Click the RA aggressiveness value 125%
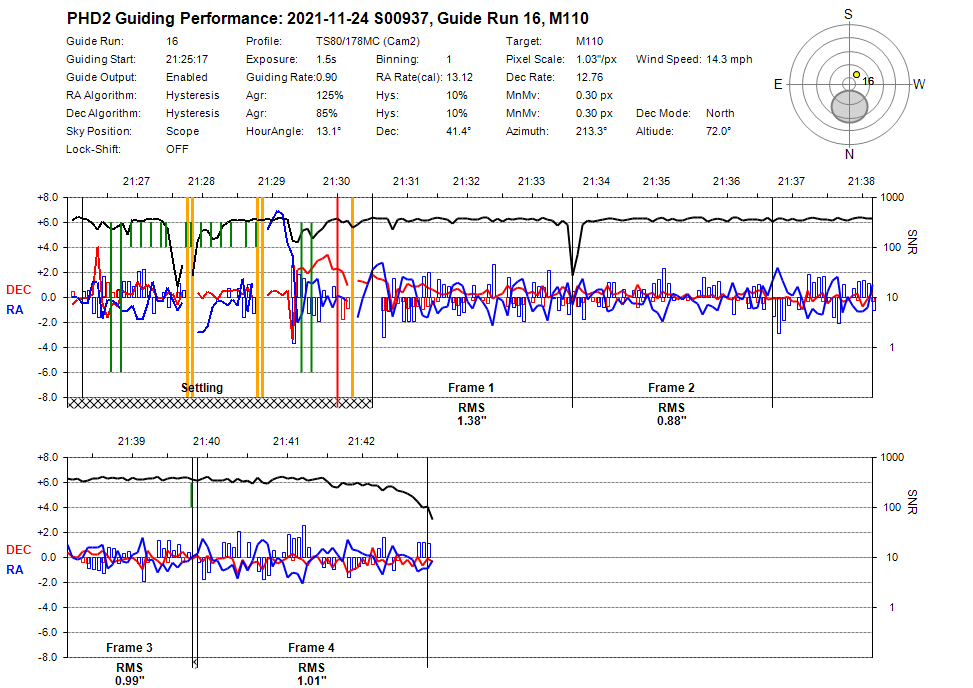The width and height of the screenshot is (973, 688). 330,96
